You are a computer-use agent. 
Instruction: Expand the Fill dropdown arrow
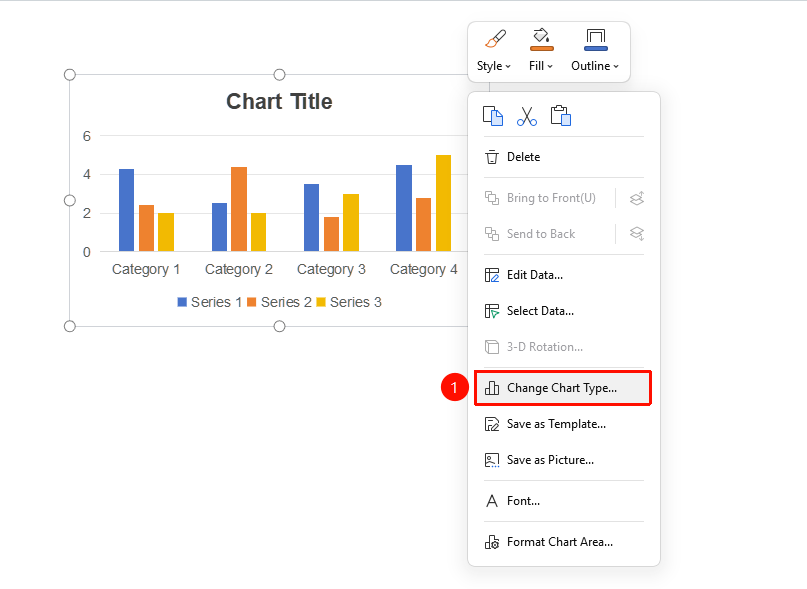coord(550,66)
